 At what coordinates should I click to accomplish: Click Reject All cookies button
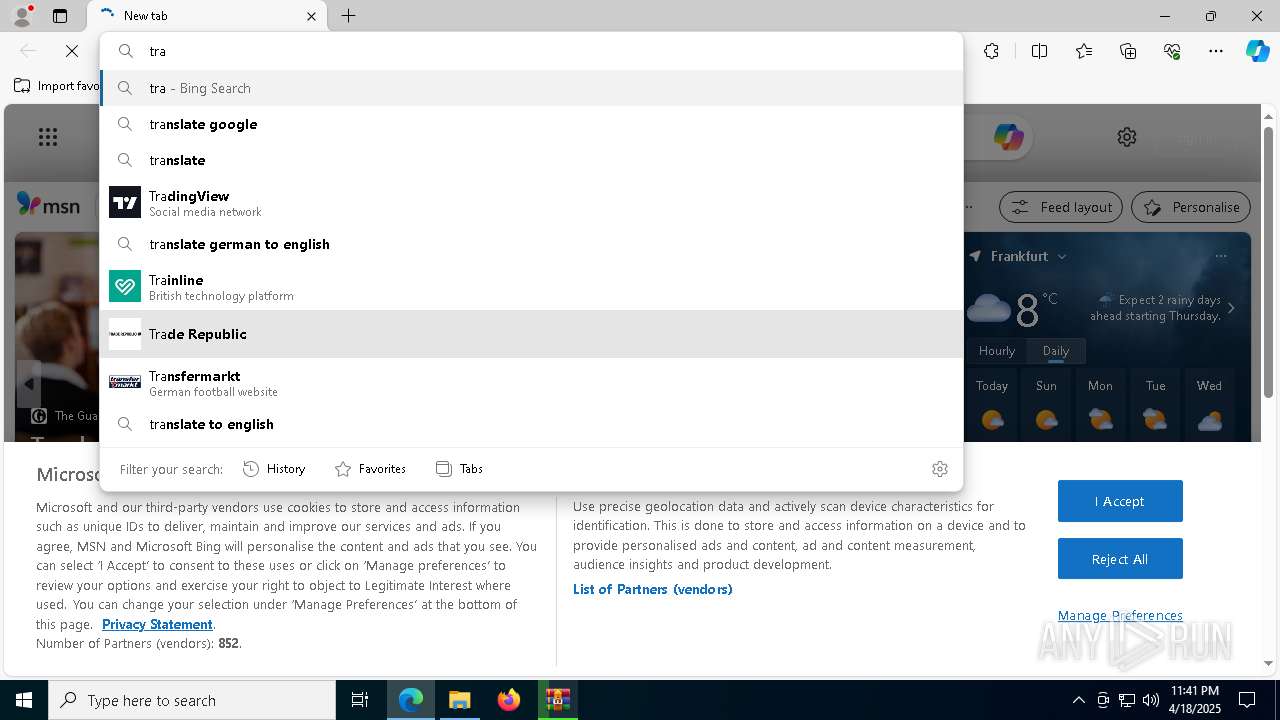click(1120, 559)
